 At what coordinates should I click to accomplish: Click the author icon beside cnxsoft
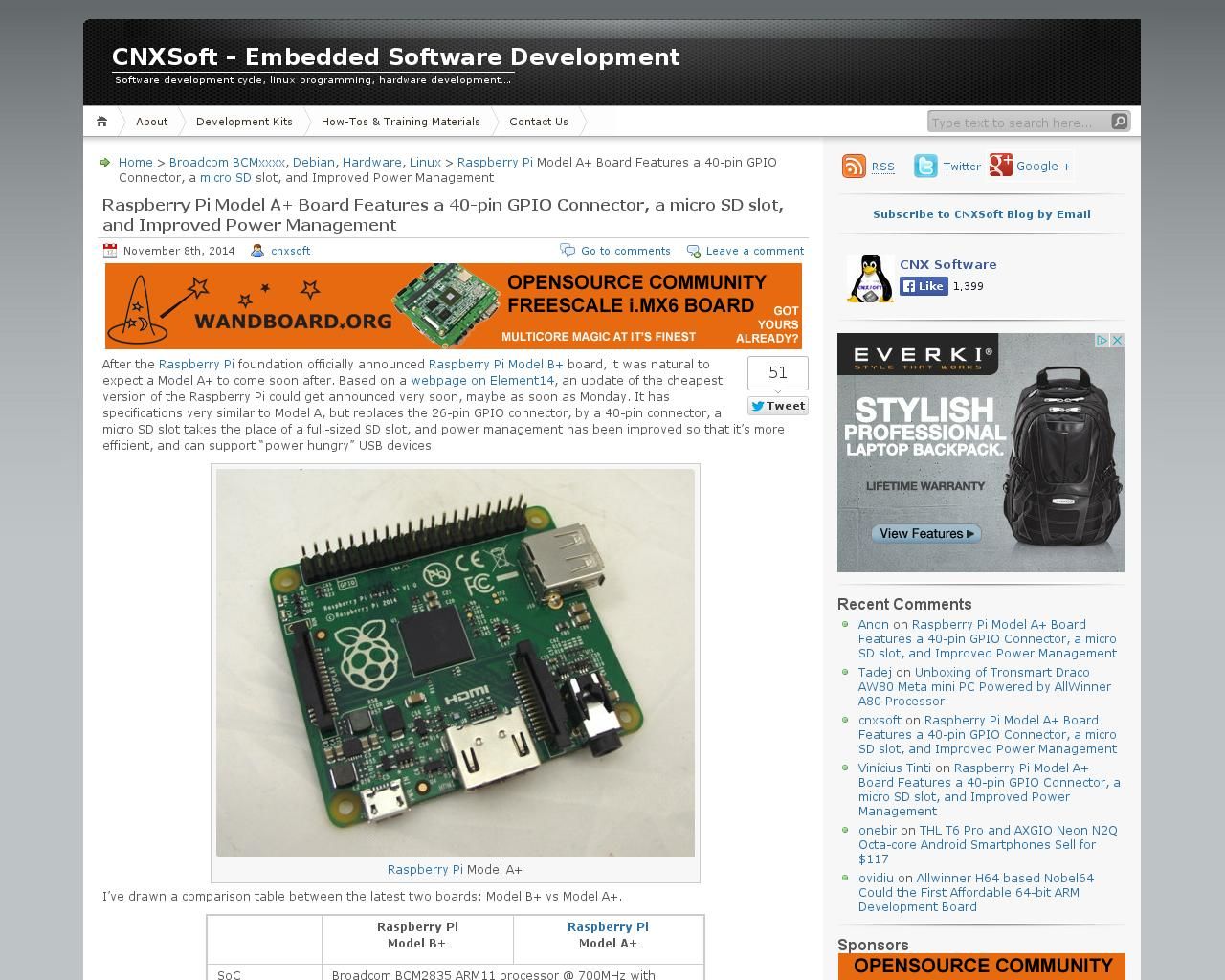pyautogui.click(x=257, y=251)
